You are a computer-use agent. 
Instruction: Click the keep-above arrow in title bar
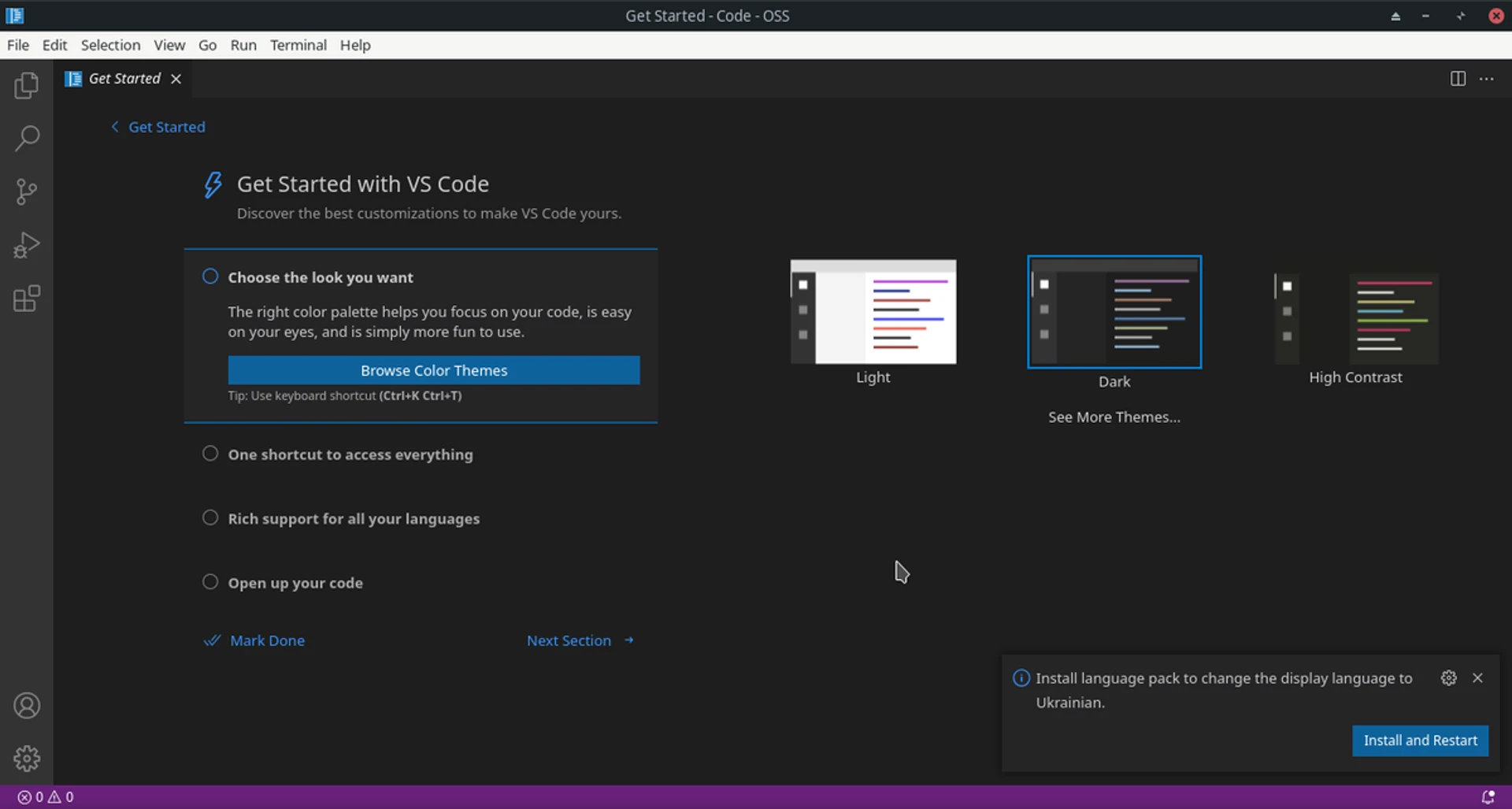(x=1395, y=16)
